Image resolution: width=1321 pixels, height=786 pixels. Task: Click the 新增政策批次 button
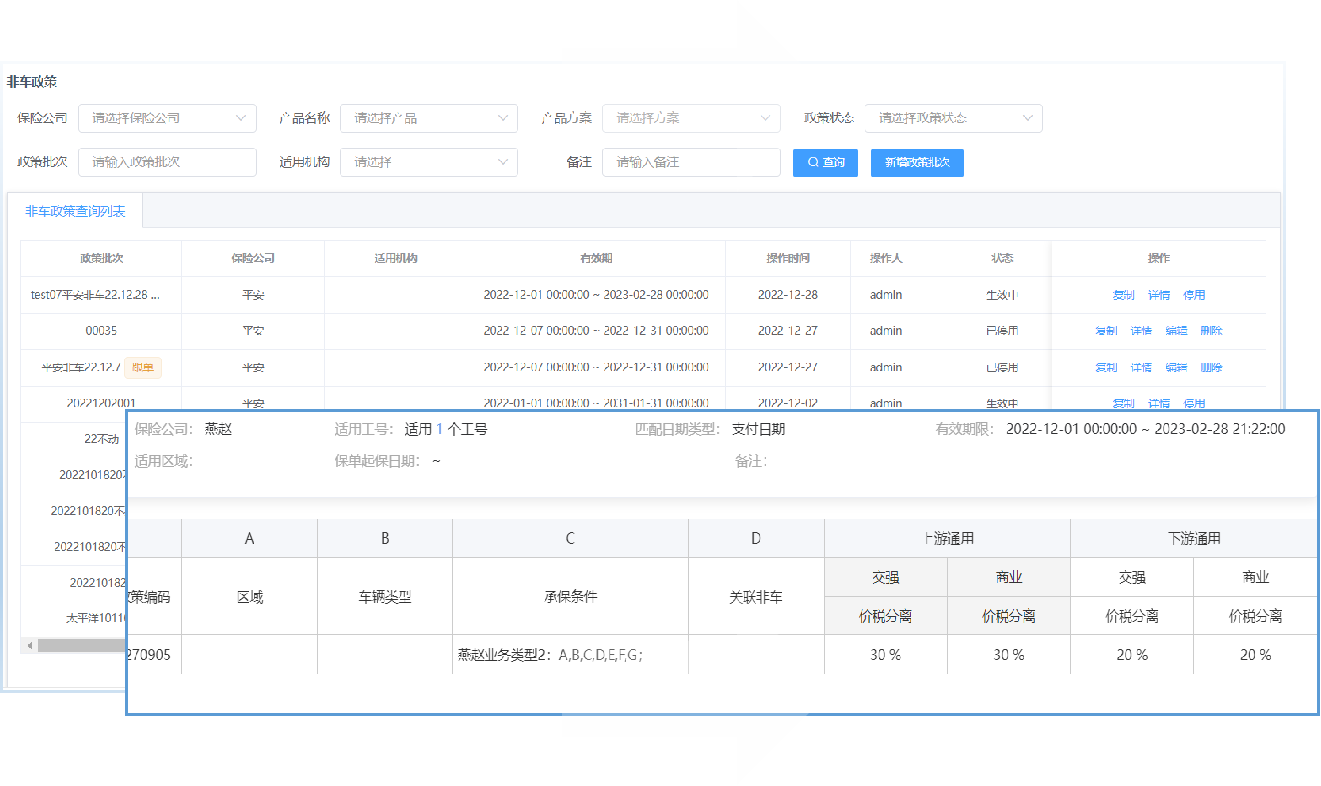point(917,162)
